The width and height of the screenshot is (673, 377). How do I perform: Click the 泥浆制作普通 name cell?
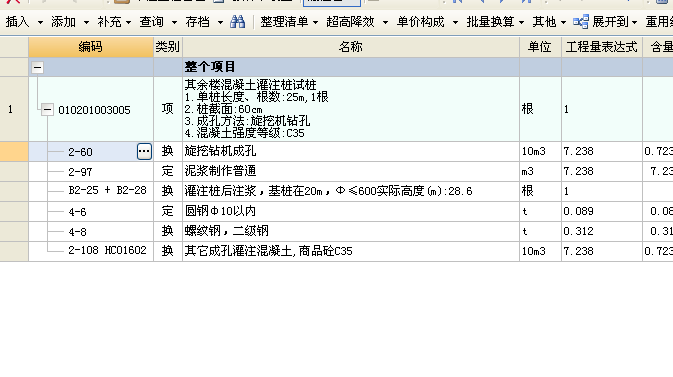point(351,171)
